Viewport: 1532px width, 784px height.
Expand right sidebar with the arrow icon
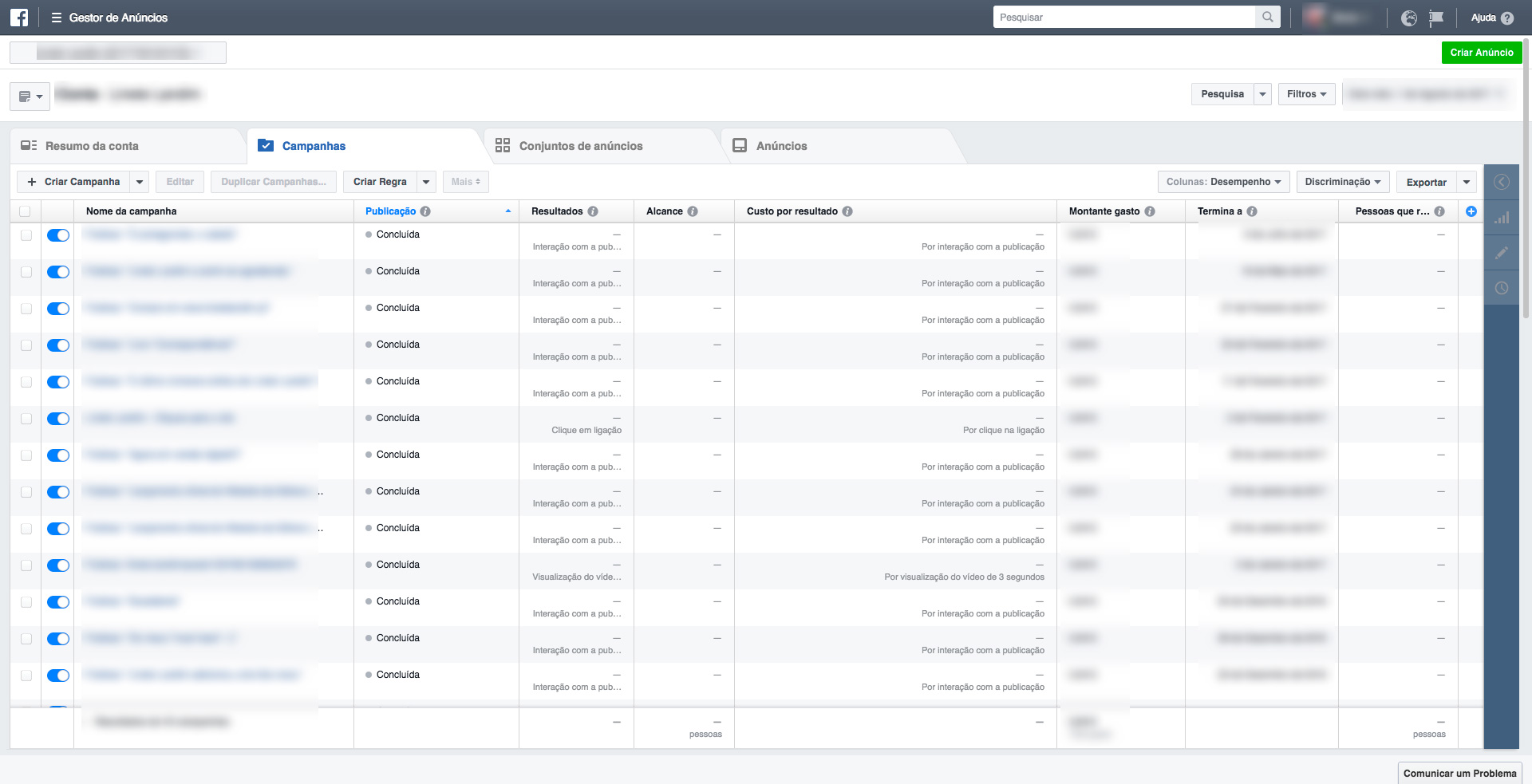click(x=1502, y=183)
